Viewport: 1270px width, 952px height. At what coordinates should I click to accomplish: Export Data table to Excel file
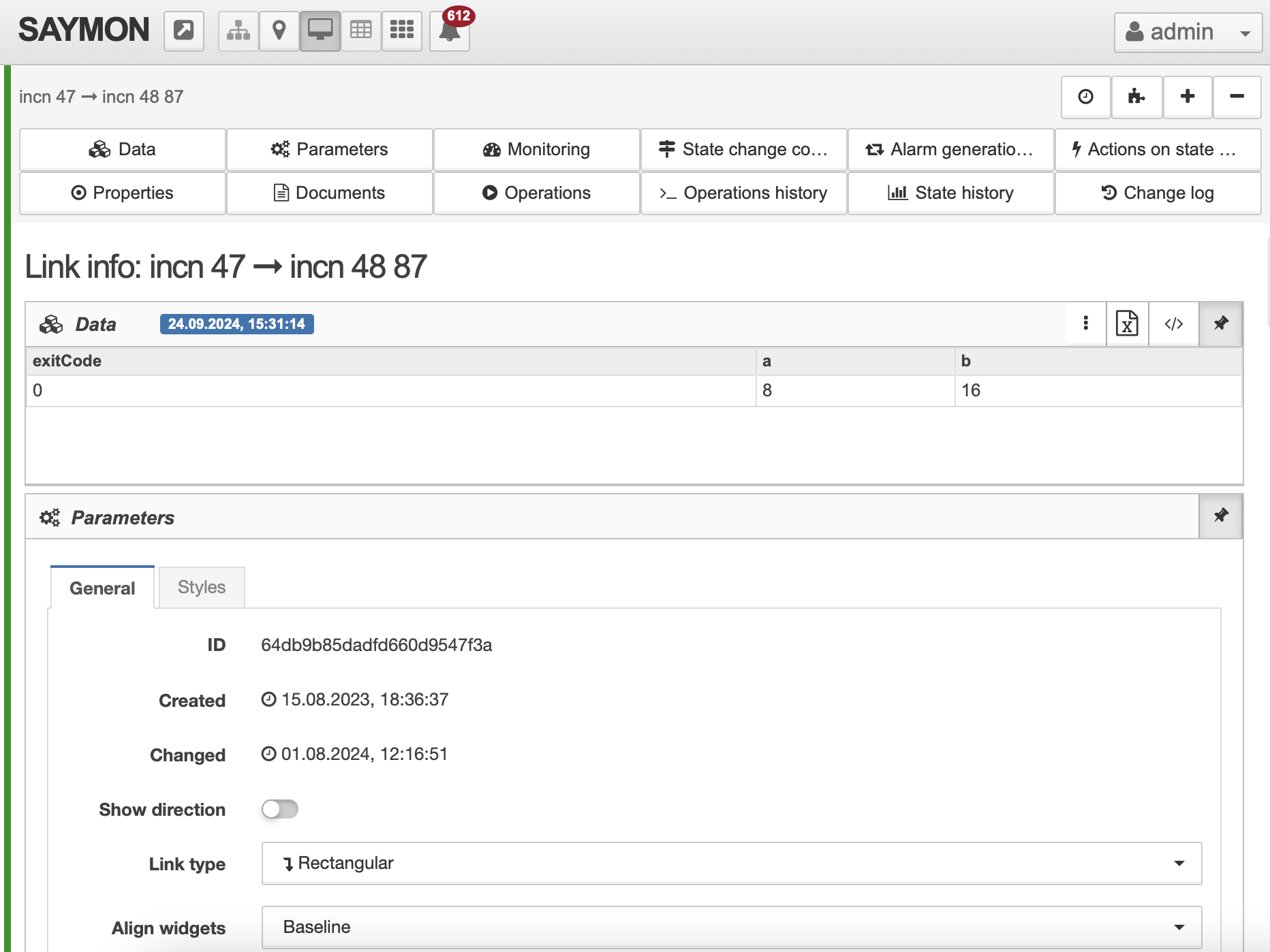[1127, 323]
